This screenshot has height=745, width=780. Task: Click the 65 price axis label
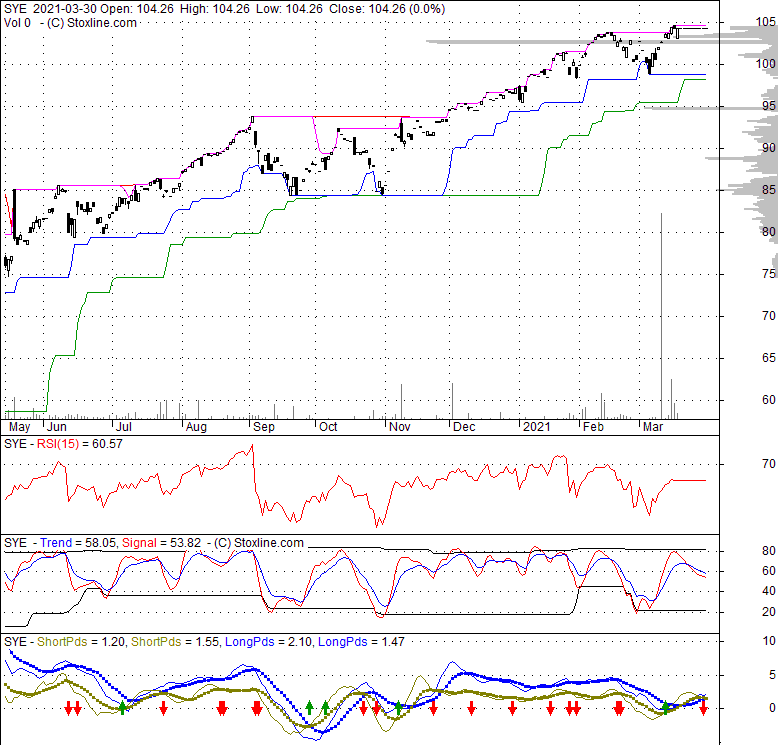point(769,358)
